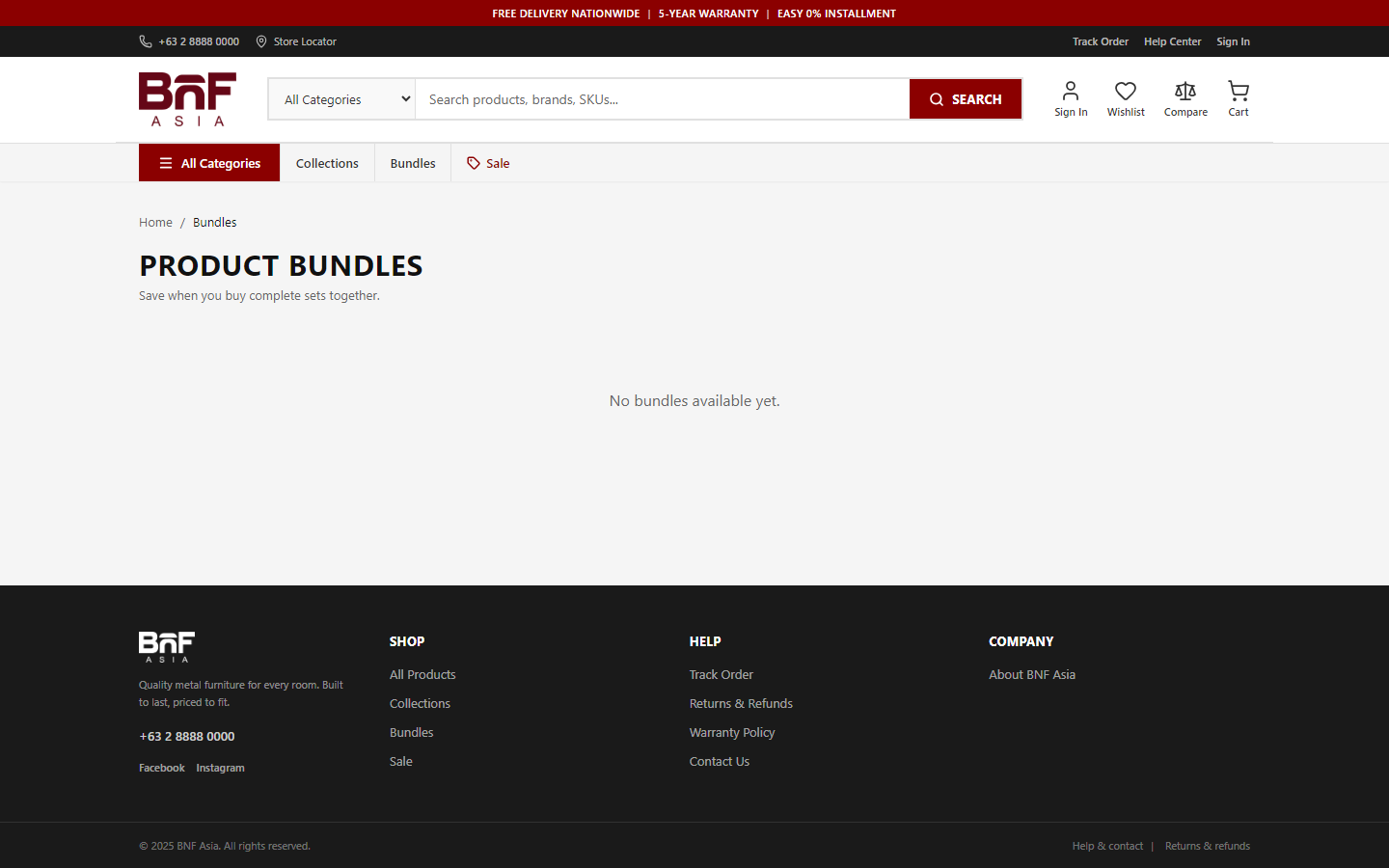Click the user Sign In icon

point(1071,91)
